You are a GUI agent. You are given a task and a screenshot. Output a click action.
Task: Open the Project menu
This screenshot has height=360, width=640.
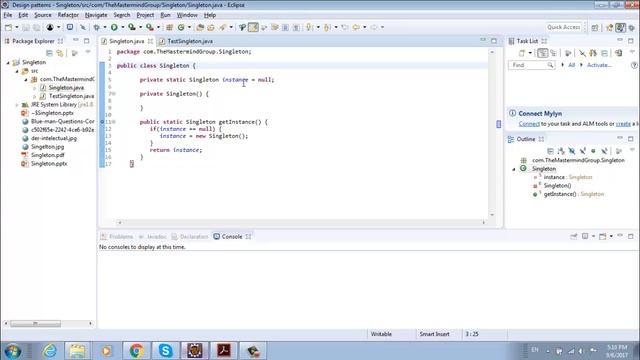145,15
